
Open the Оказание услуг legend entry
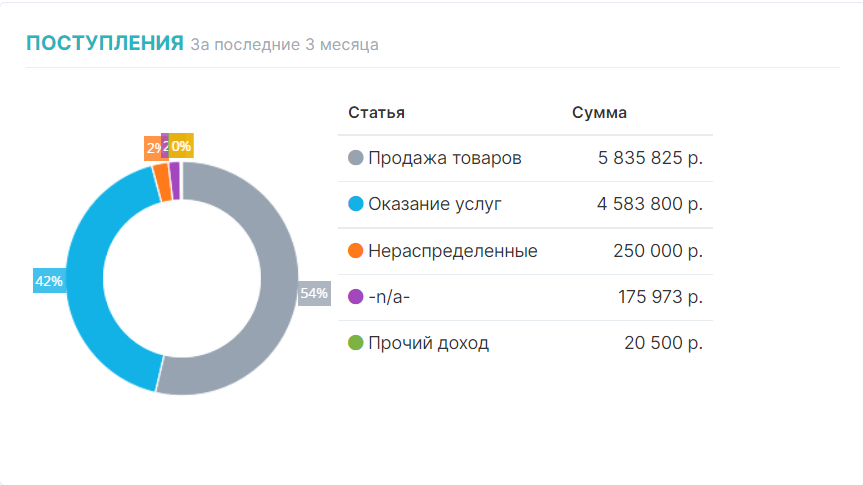434,205
